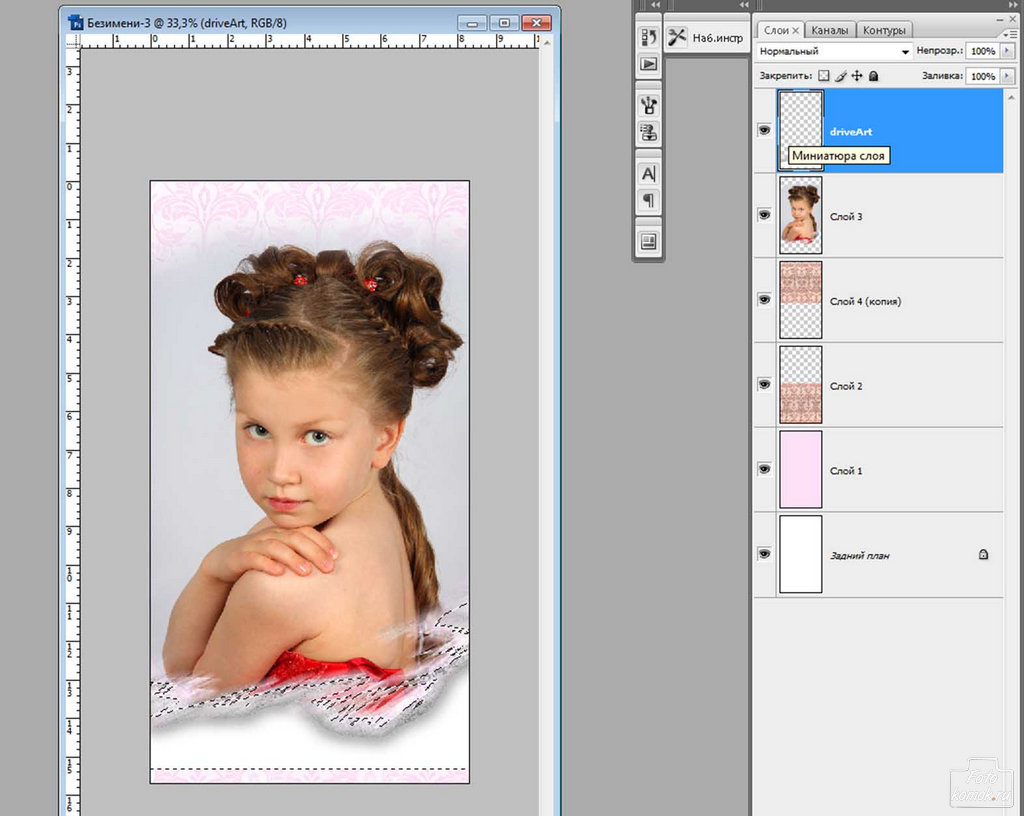Toggle lock position move icon
This screenshot has height=816, width=1024.
[857, 76]
